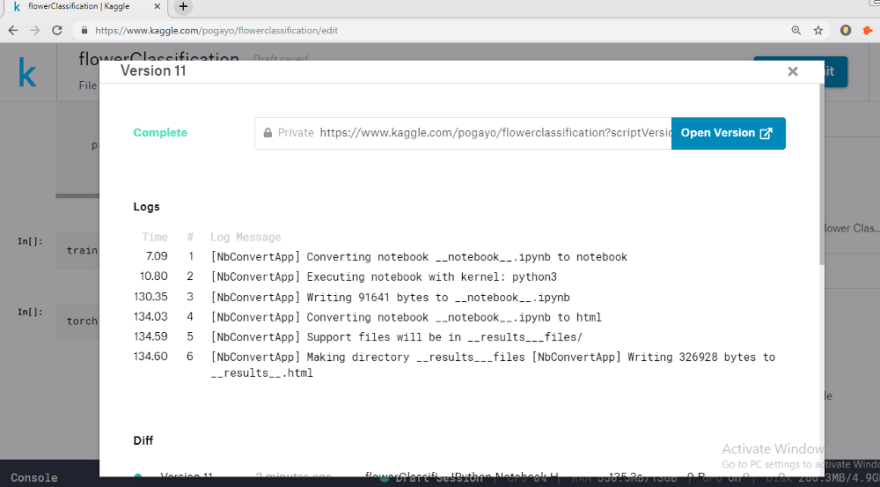Open the Console panel at bottom
The image size is (880, 487).
tap(34, 478)
